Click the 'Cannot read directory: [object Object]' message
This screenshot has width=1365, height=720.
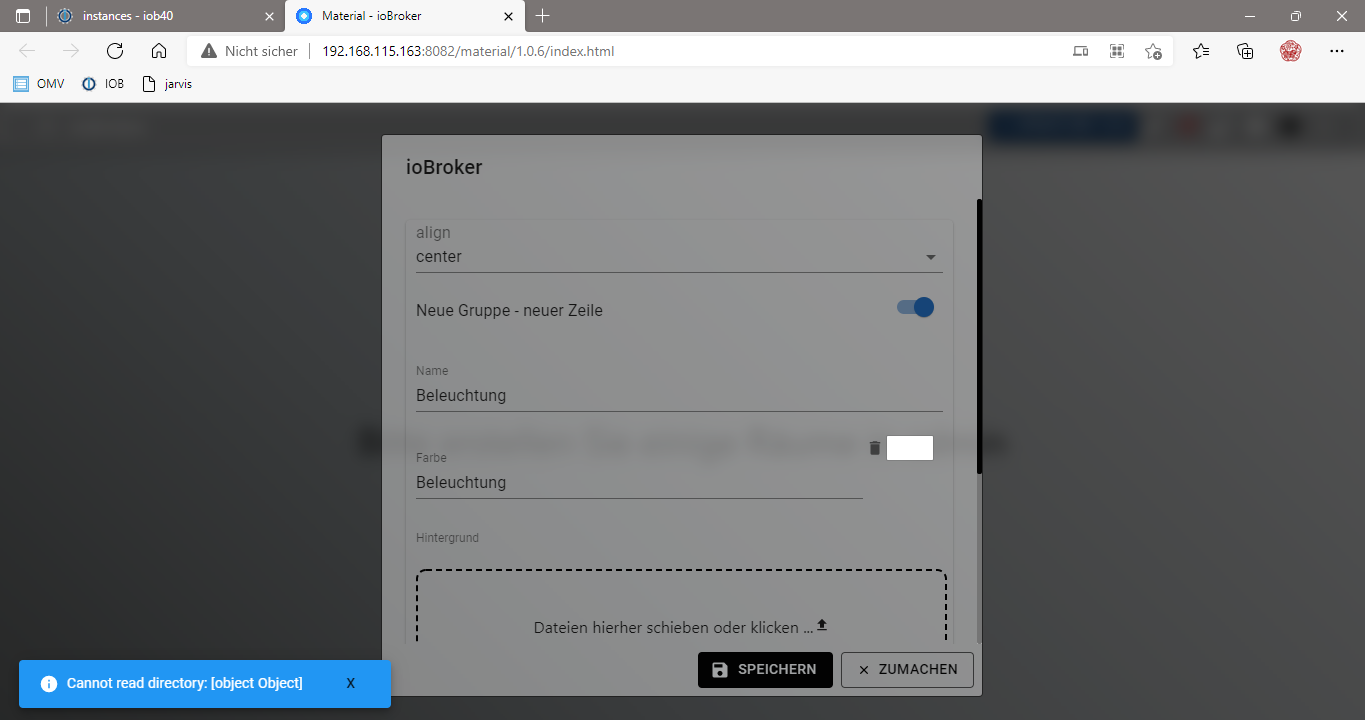pyautogui.click(x=185, y=684)
